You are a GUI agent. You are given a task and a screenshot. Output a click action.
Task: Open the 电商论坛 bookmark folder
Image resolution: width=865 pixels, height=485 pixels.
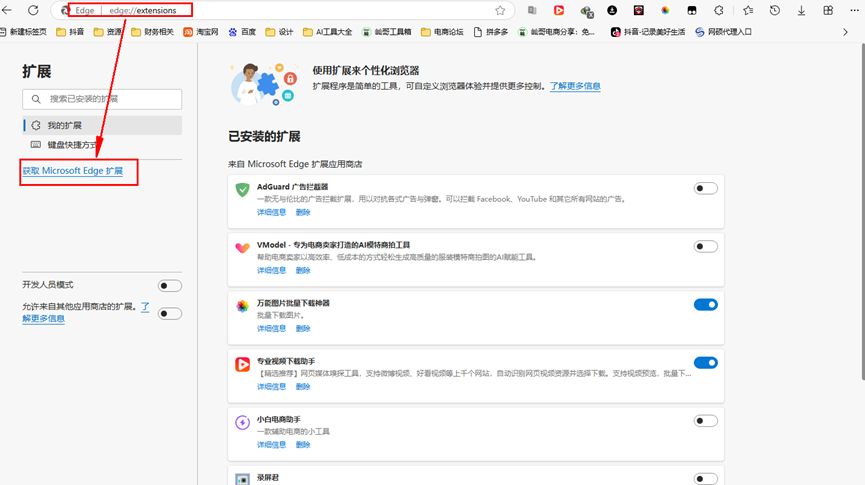coord(442,32)
